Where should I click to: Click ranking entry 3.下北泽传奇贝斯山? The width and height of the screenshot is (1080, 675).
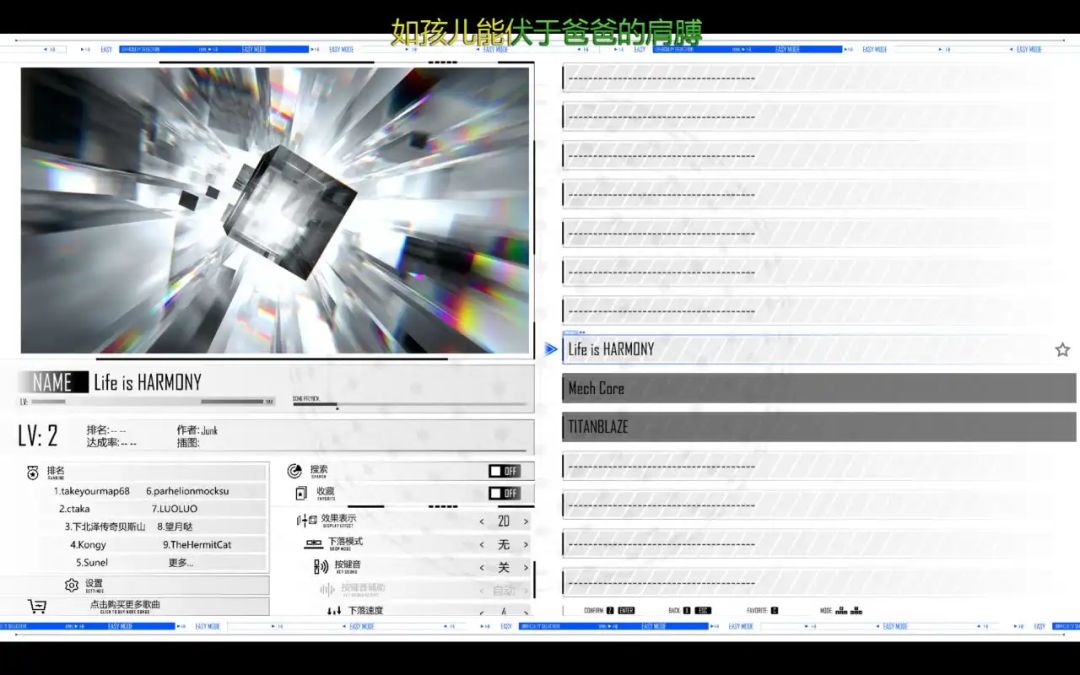[x=105, y=527]
